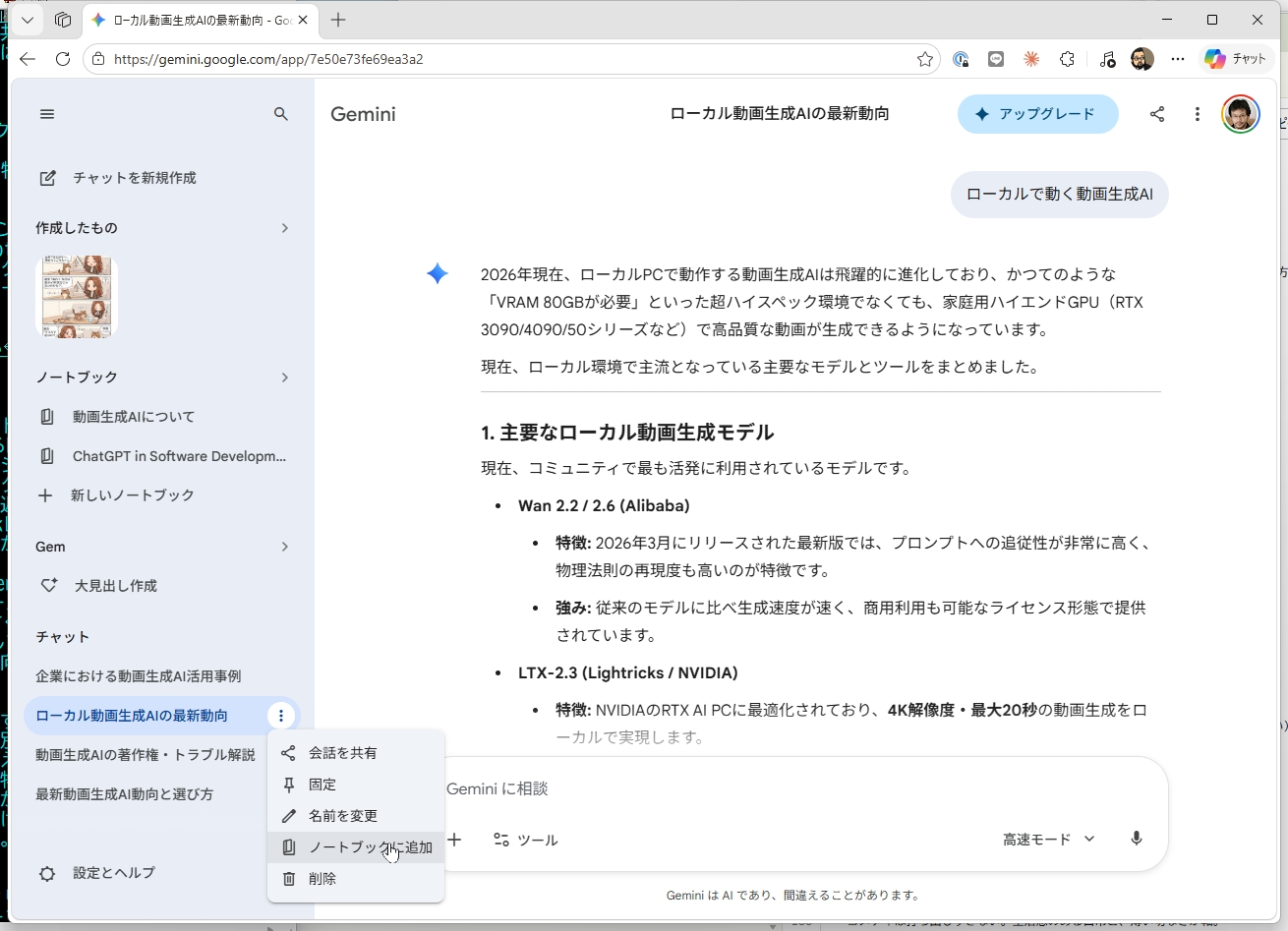
Task: Open the tab search dropdown arrow
Action: (x=28, y=20)
